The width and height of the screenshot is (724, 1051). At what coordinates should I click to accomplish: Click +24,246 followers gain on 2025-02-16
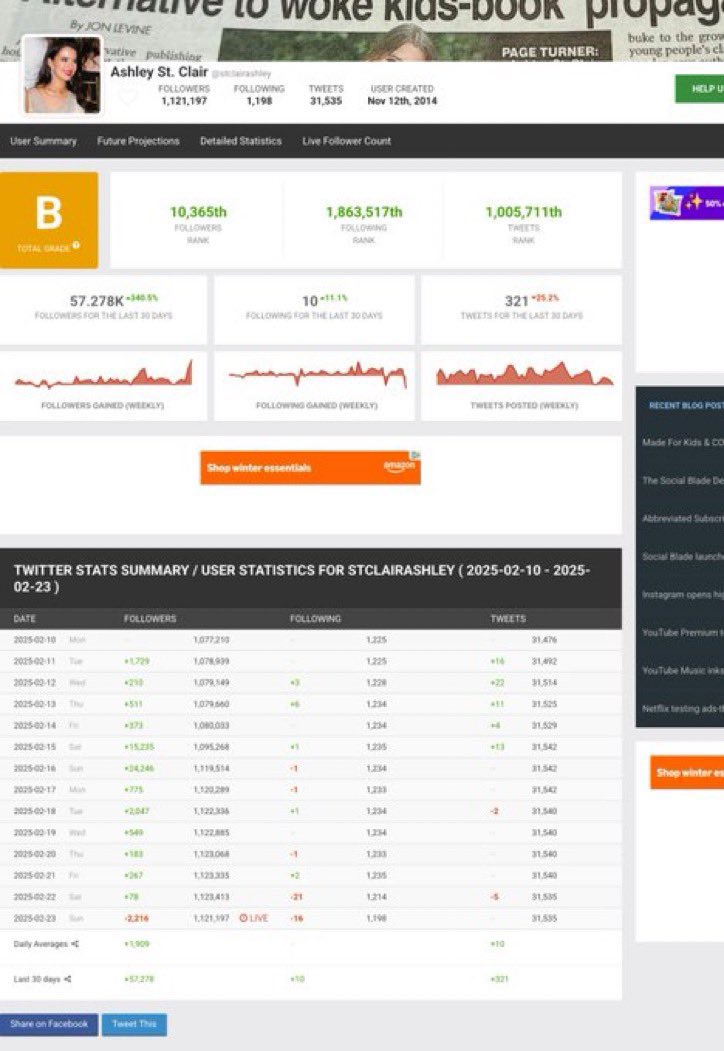139,768
